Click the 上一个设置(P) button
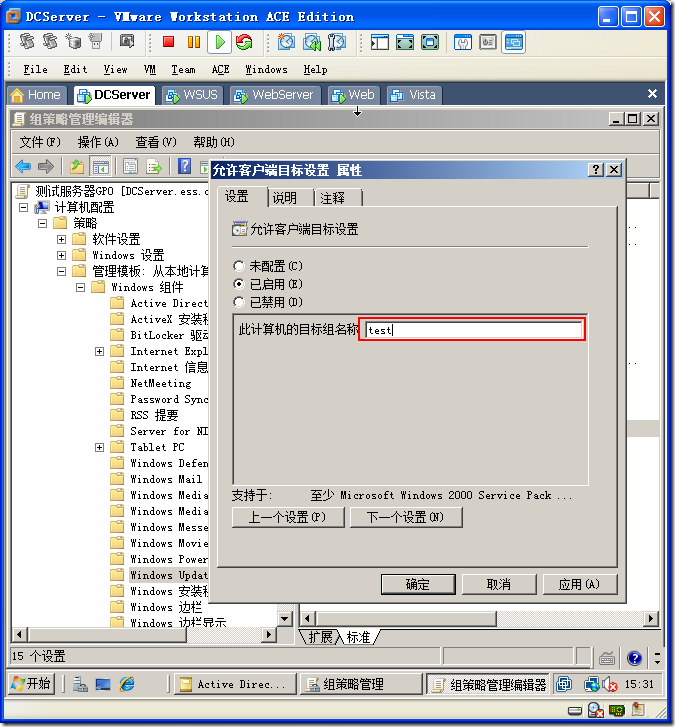 pyautogui.click(x=288, y=517)
